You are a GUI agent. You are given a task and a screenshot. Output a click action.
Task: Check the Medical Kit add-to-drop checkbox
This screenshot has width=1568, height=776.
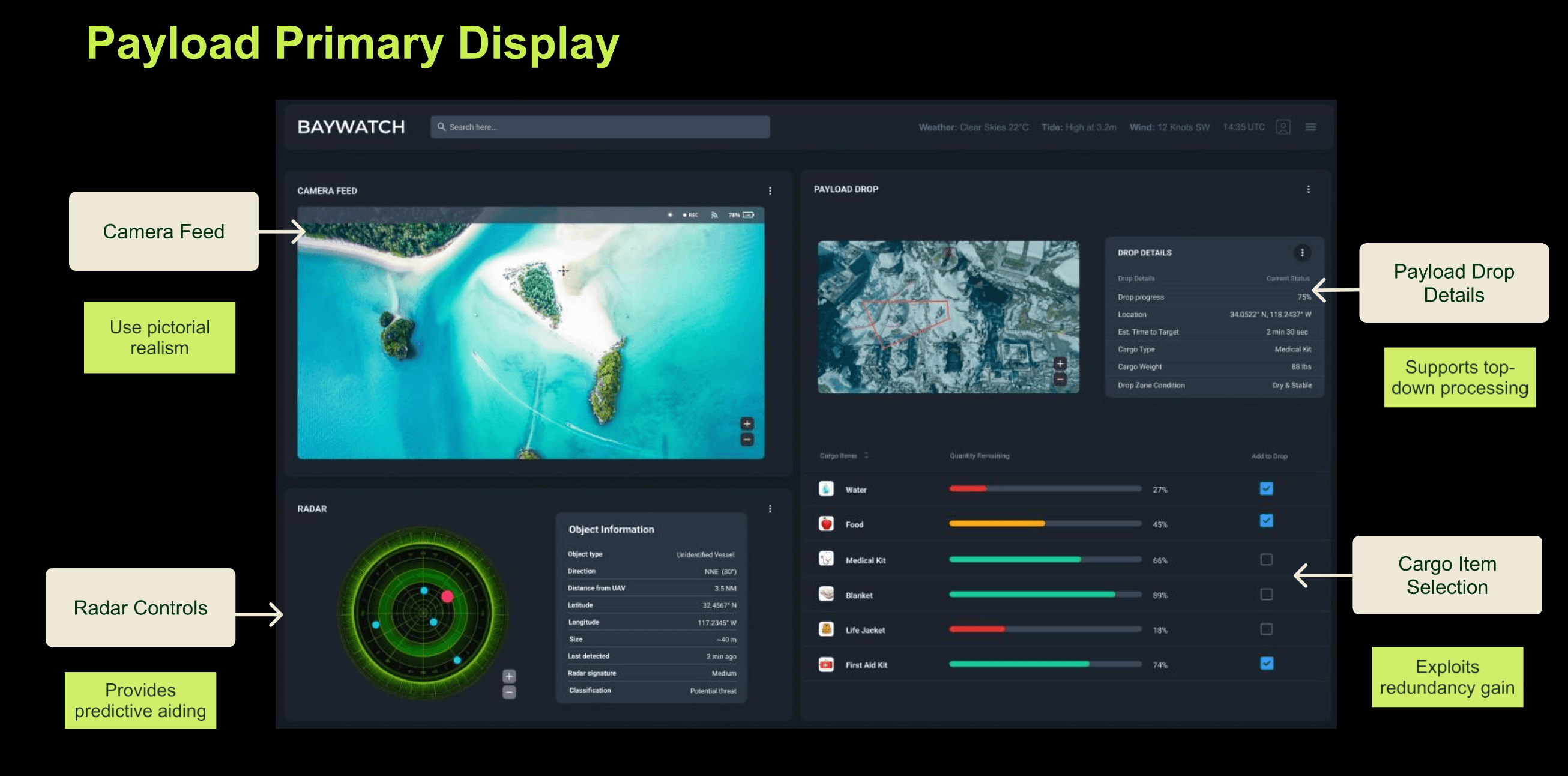point(1266,559)
